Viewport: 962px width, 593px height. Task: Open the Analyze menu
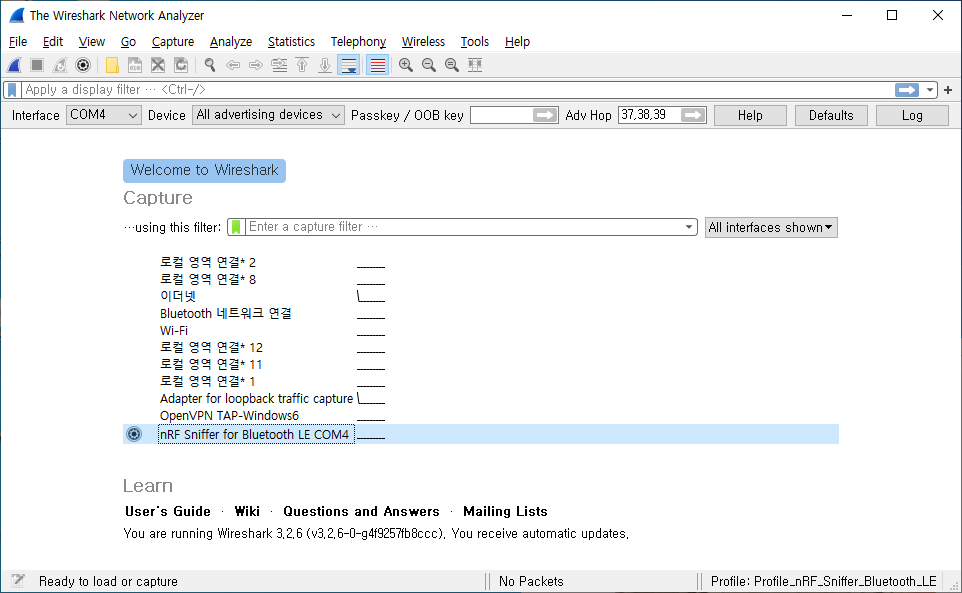point(231,42)
